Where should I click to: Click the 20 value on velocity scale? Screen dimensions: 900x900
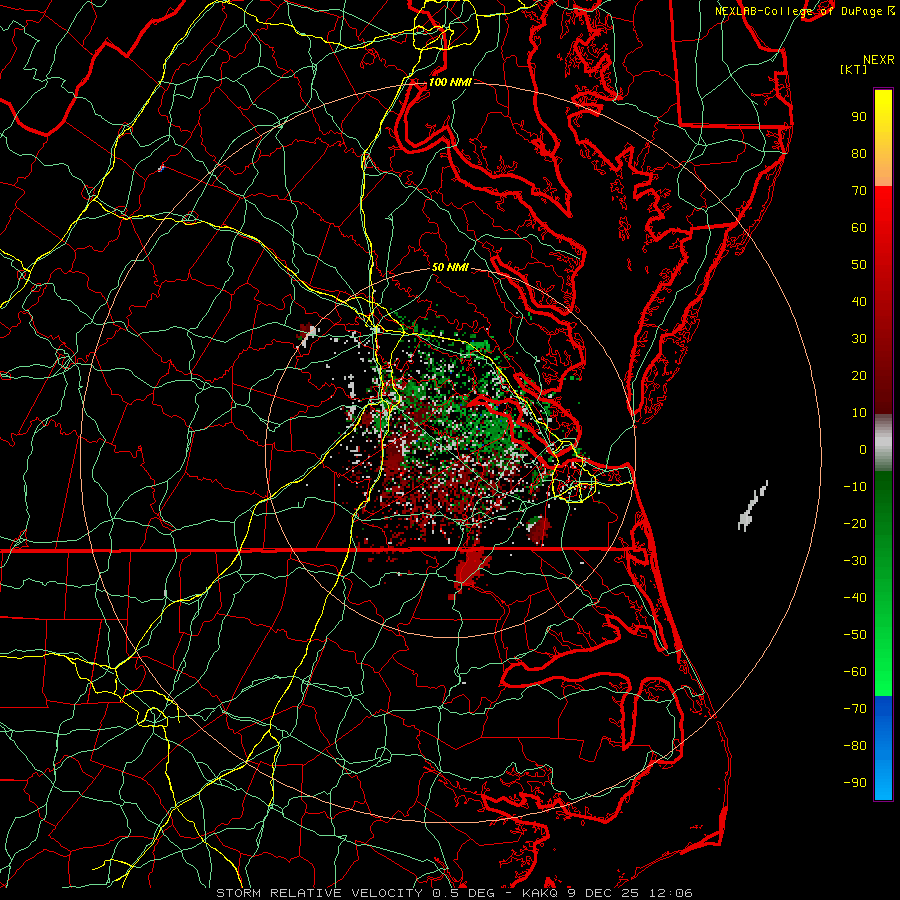click(859, 375)
